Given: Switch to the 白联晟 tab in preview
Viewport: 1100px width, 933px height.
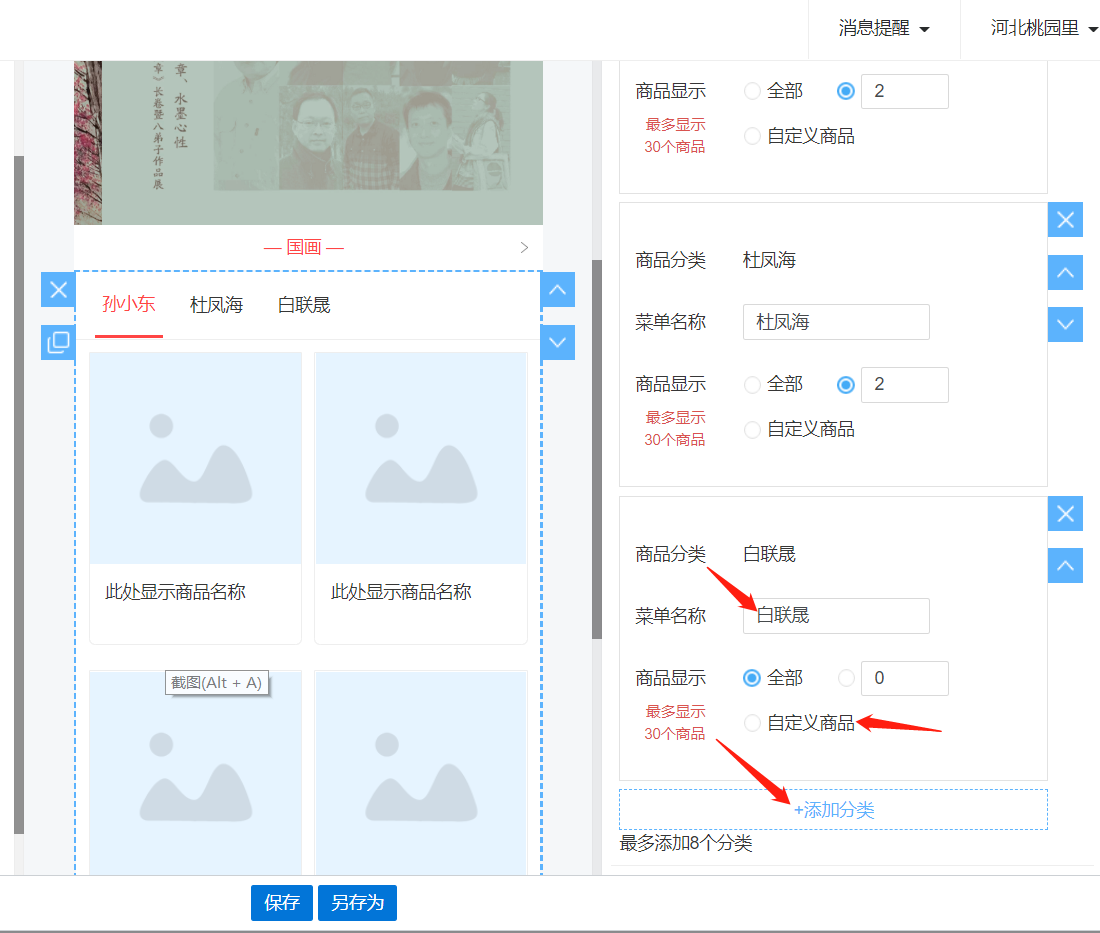Looking at the screenshot, I should (304, 305).
